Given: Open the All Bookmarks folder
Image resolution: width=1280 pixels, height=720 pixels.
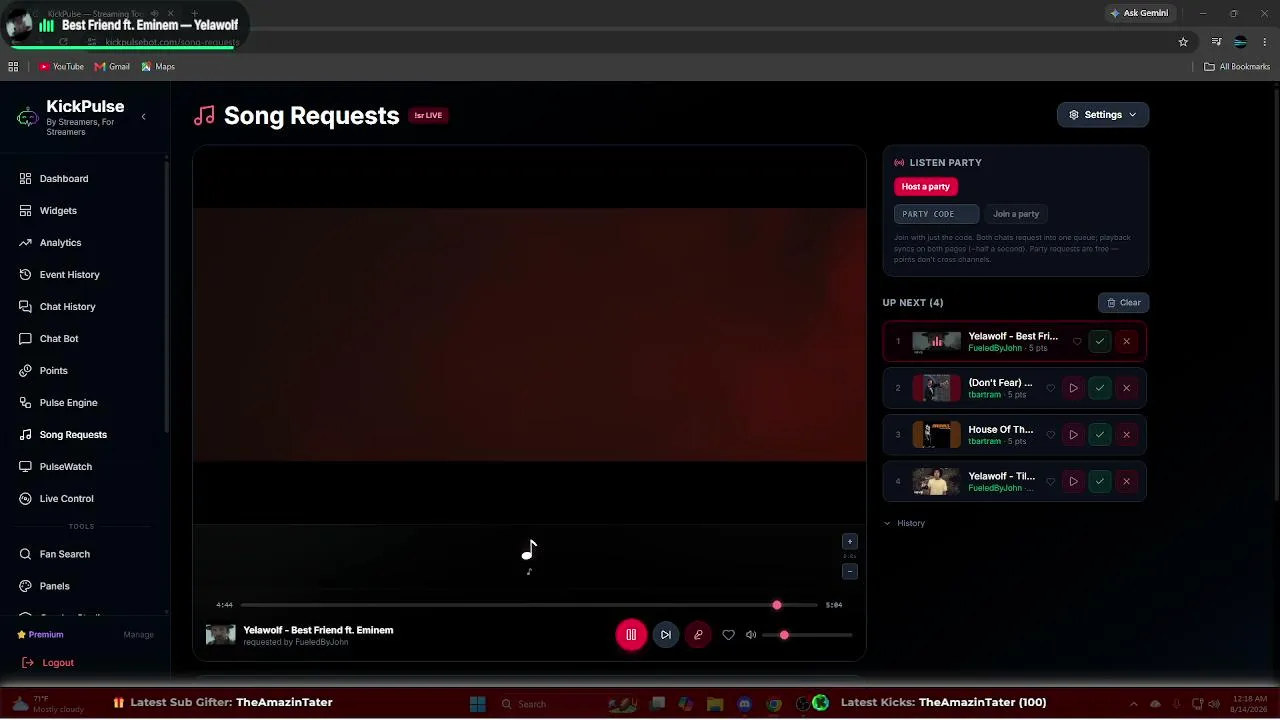Looking at the screenshot, I should (x=1237, y=67).
